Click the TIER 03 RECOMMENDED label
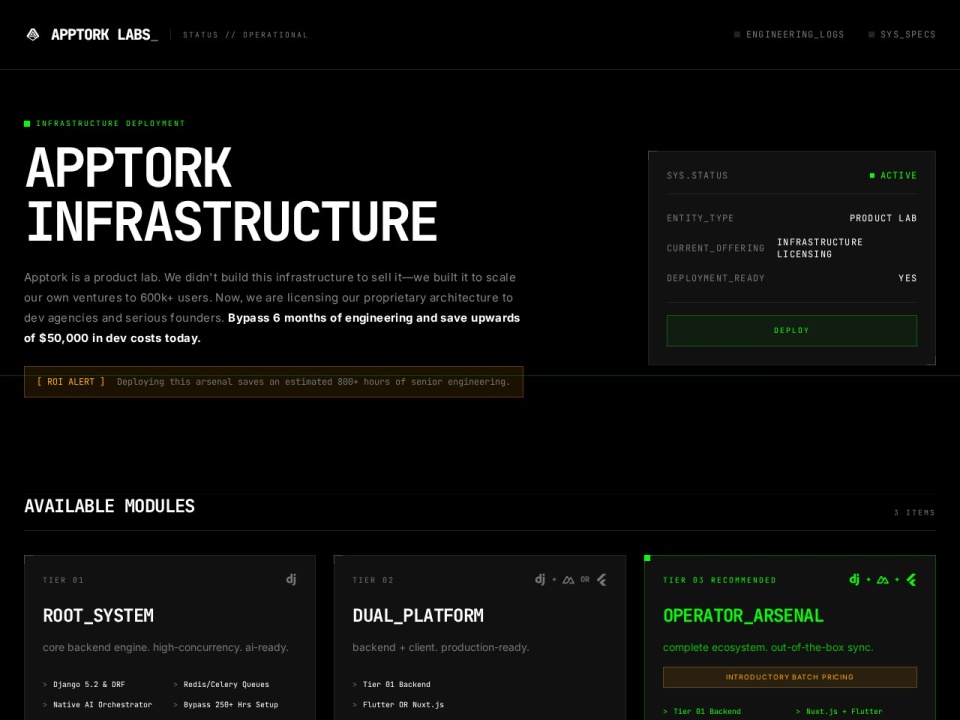This screenshot has height=720, width=960. point(719,580)
